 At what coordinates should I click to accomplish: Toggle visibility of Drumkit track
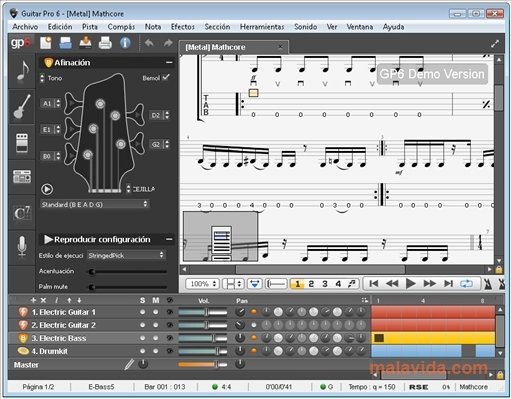tap(170, 351)
